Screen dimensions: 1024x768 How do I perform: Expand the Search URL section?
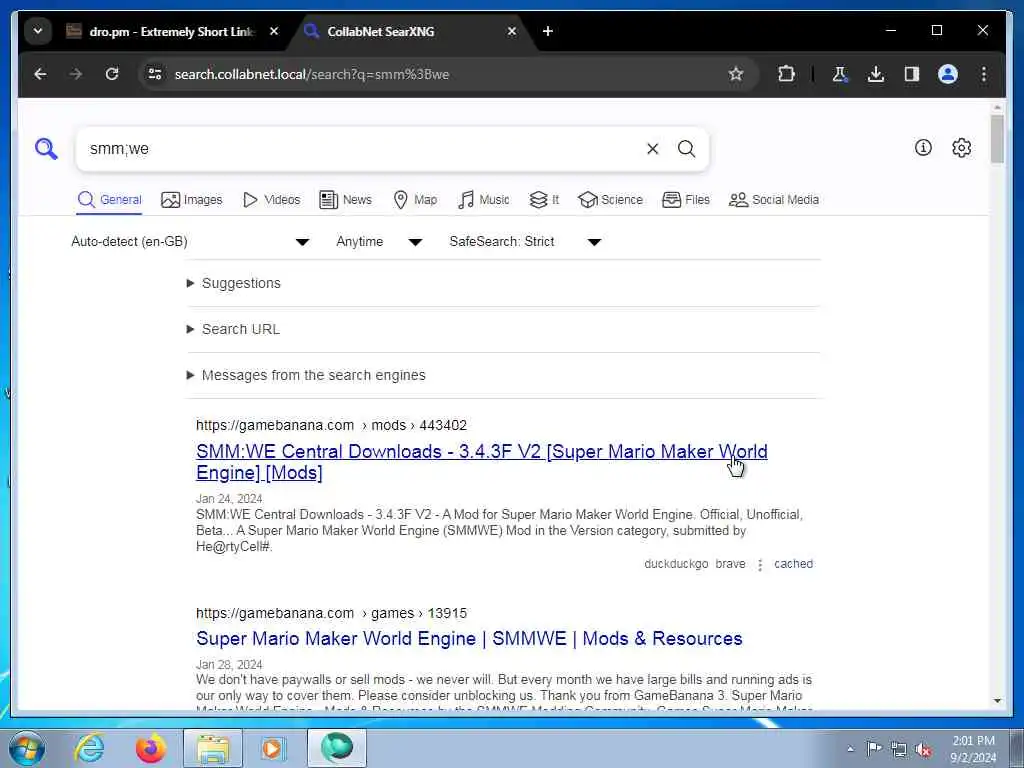pos(233,329)
